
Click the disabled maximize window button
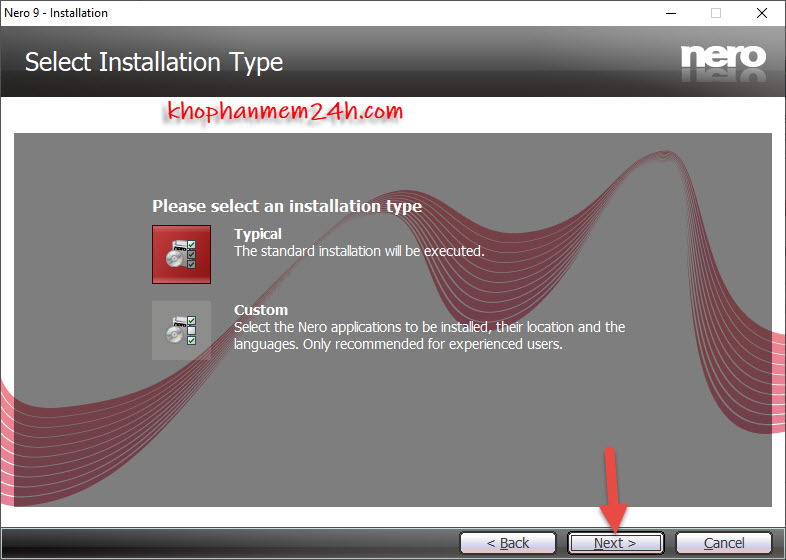point(716,13)
